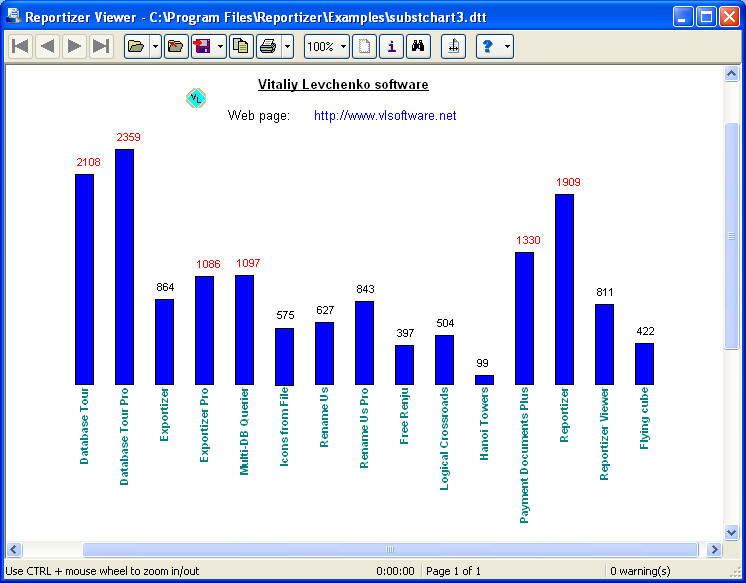Toggle the ruler/grid toolbar icon
Viewport: 746px width, 583px height.
pyautogui.click(x=453, y=47)
